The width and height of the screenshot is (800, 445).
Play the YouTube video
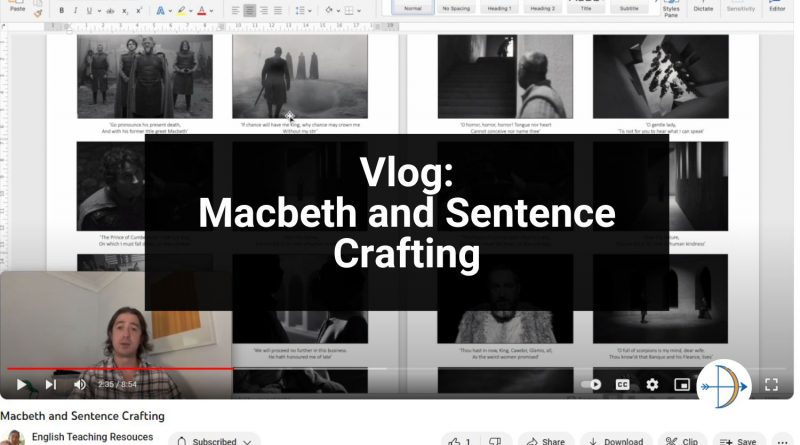tap(21, 384)
